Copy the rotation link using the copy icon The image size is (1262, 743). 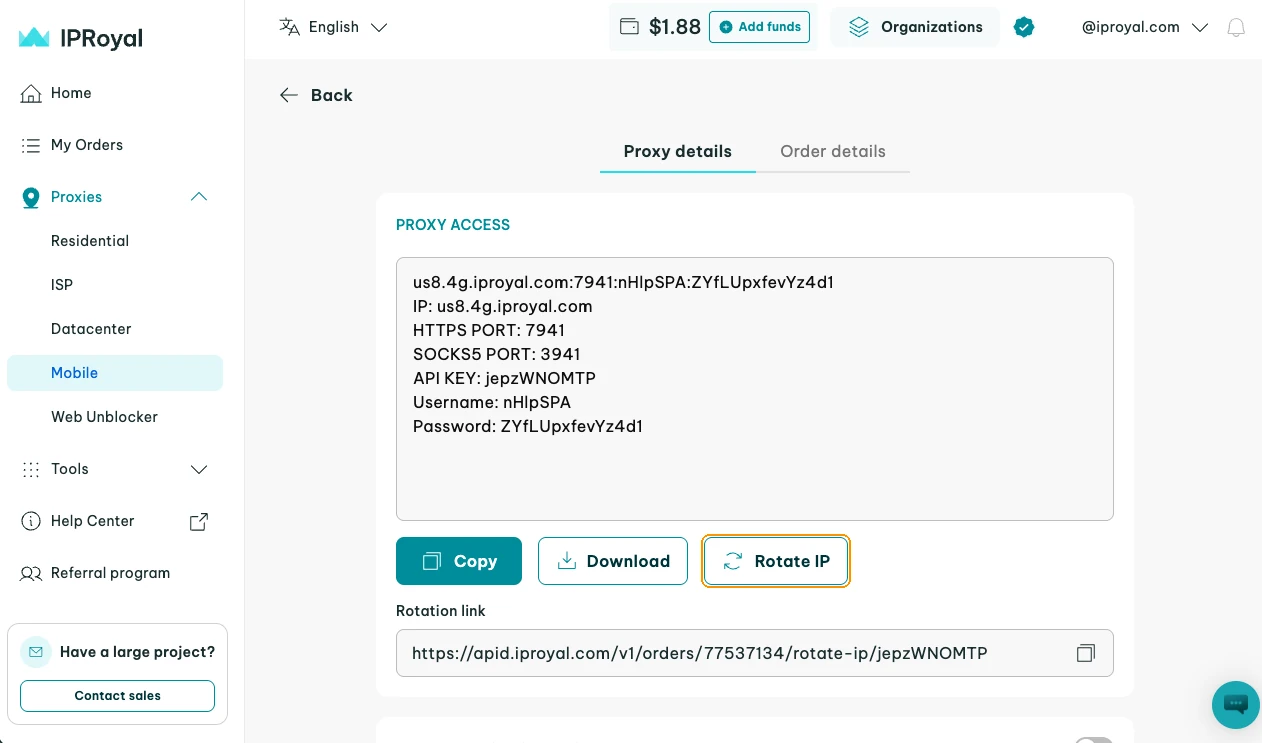pyautogui.click(x=1086, y=653)
